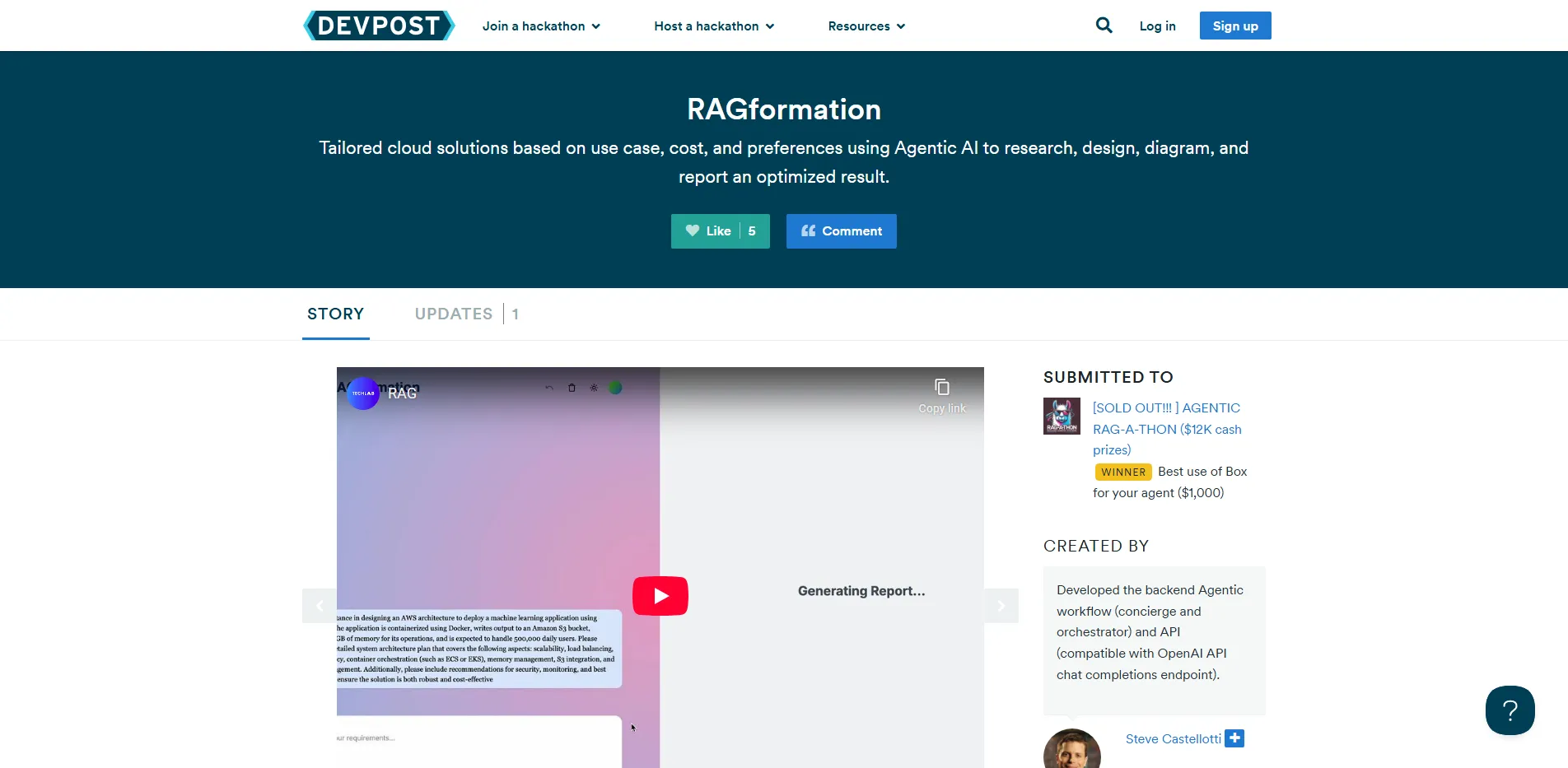Click the heart icon on the Like button
This screenshot has height=768, width=1568.
(692, 231)
